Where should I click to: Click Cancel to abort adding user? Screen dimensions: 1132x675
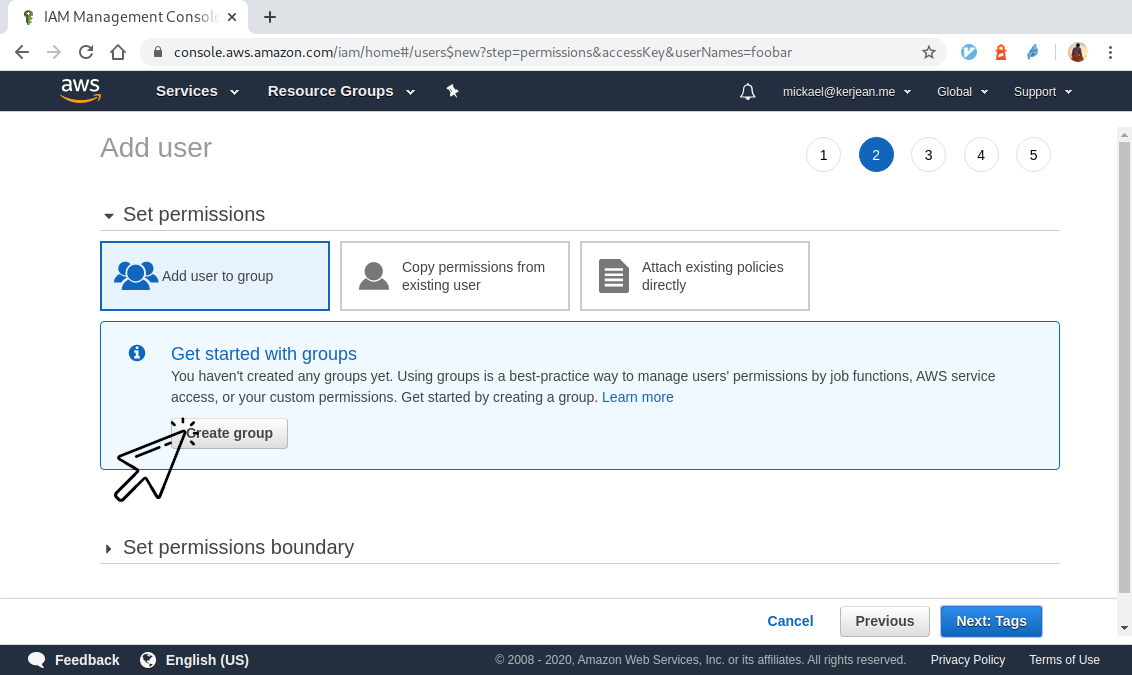click(790, 621)
